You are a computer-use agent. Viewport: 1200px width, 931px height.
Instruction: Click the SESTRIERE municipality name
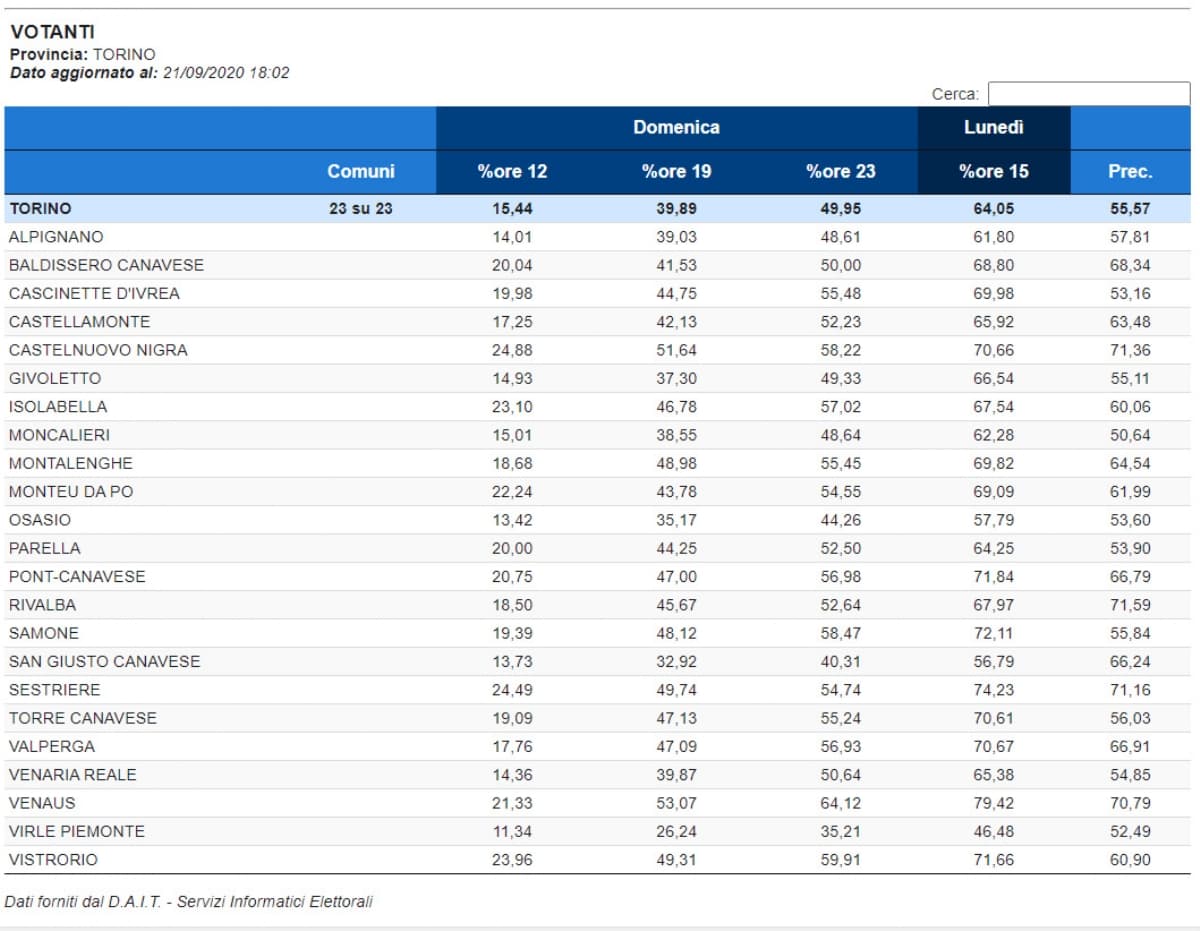[x=54, y=689]
